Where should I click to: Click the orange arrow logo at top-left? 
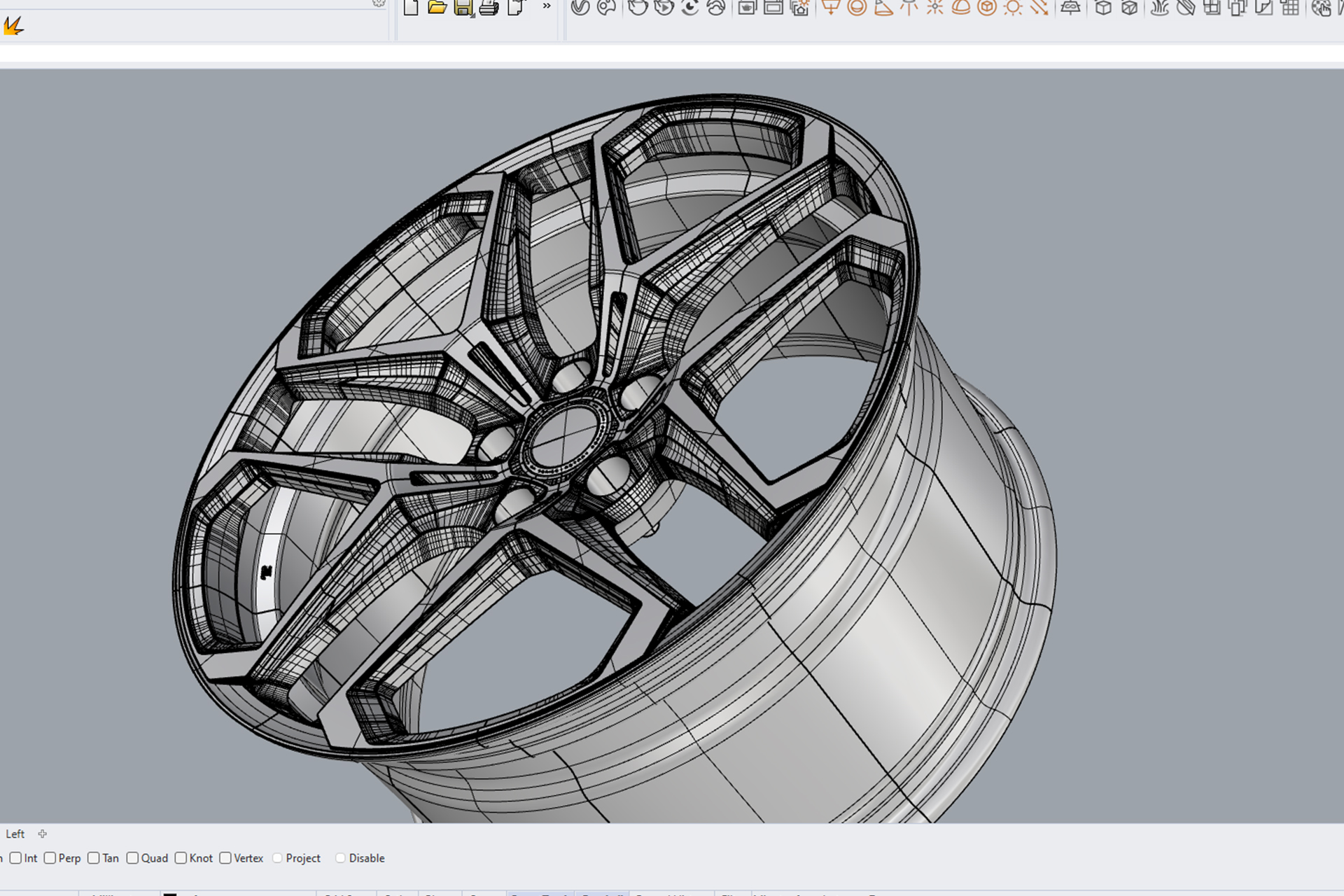click(14, 27)
